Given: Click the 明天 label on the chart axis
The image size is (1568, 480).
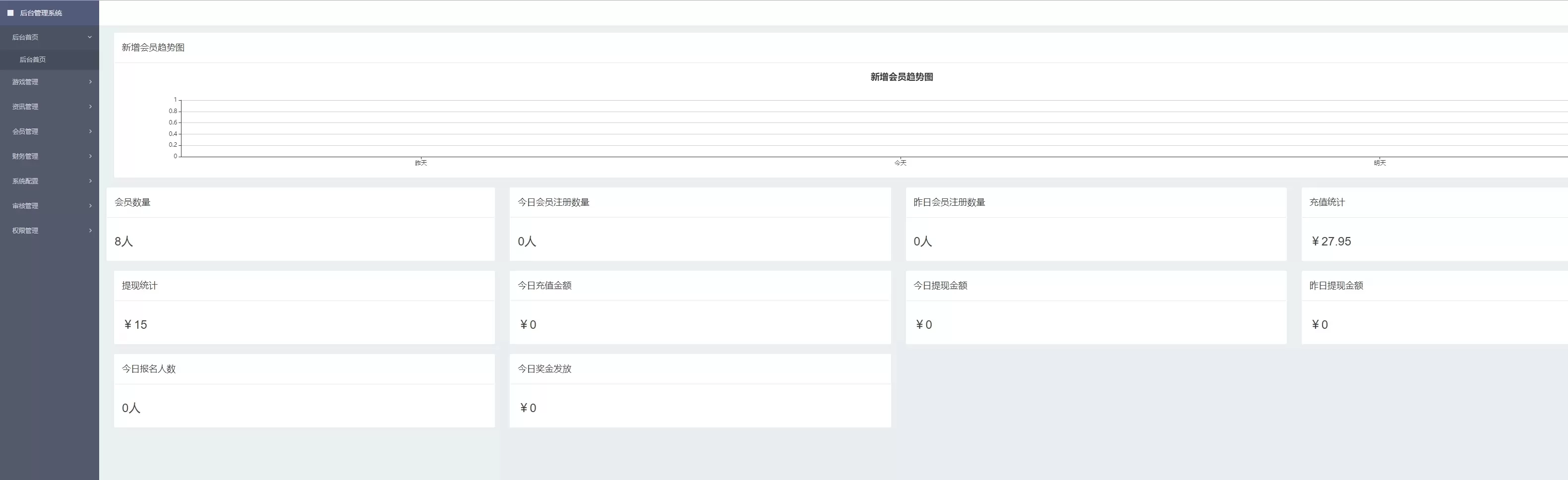Looking at the screenshot, I should click(1379, 163).
